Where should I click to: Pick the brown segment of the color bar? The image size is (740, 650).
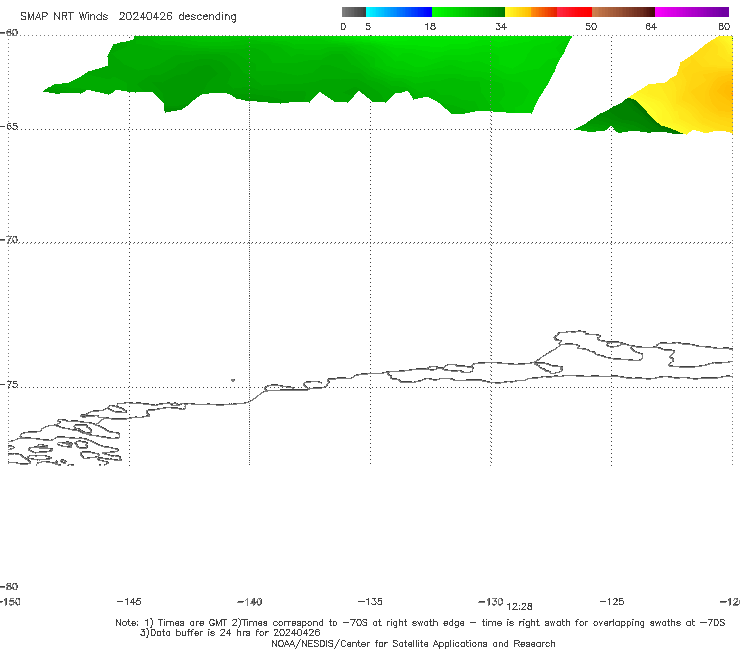click(x=623, y=12)
